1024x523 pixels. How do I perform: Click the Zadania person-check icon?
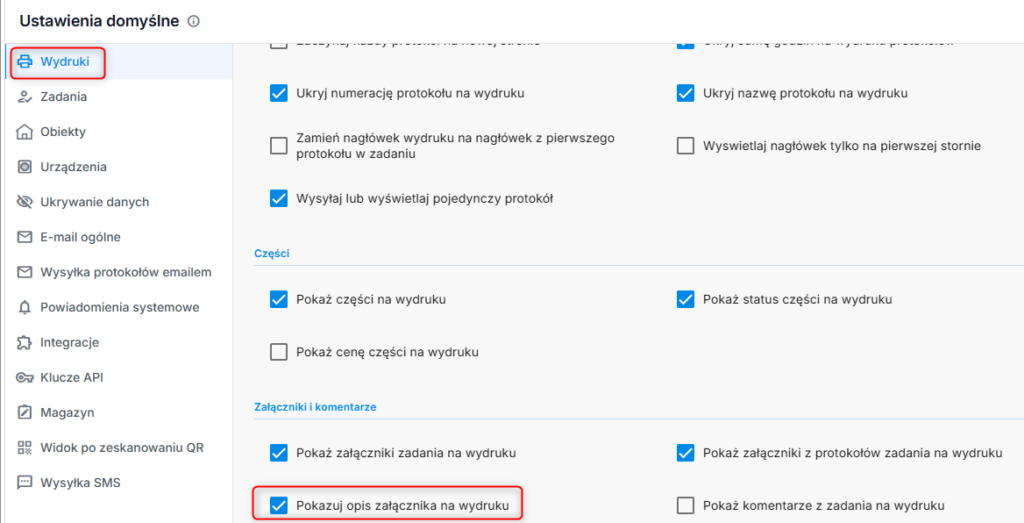(25, 97)
